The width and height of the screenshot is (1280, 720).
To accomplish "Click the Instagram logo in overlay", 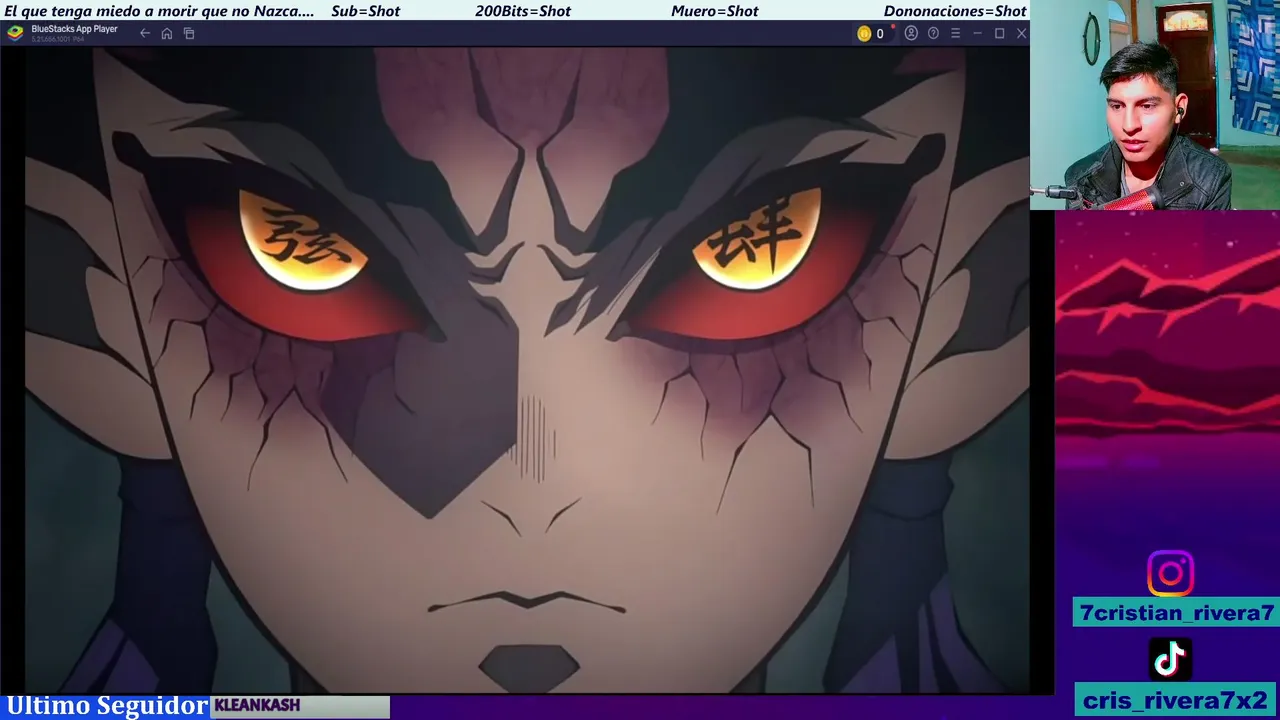I will pos(1170,574).
